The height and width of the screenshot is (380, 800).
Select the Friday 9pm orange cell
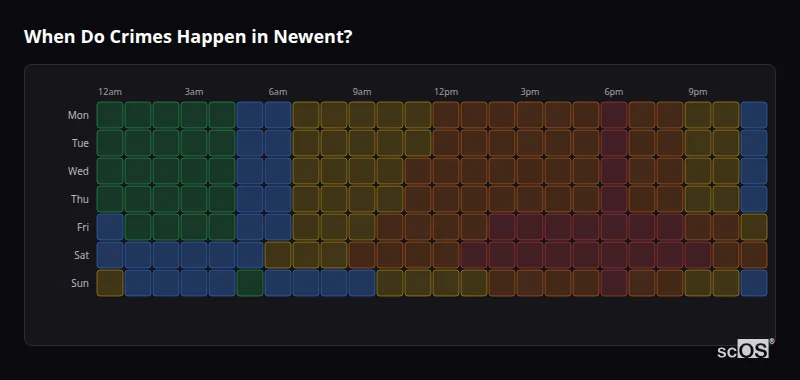[698, 227]
